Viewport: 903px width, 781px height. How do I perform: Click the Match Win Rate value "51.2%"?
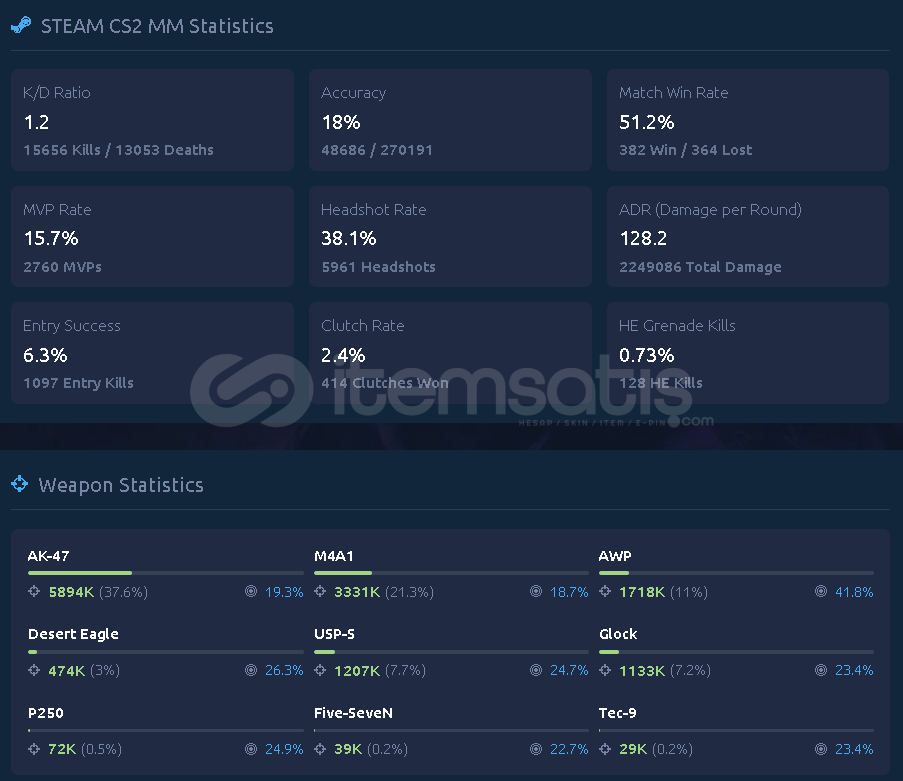coord(647,122)
